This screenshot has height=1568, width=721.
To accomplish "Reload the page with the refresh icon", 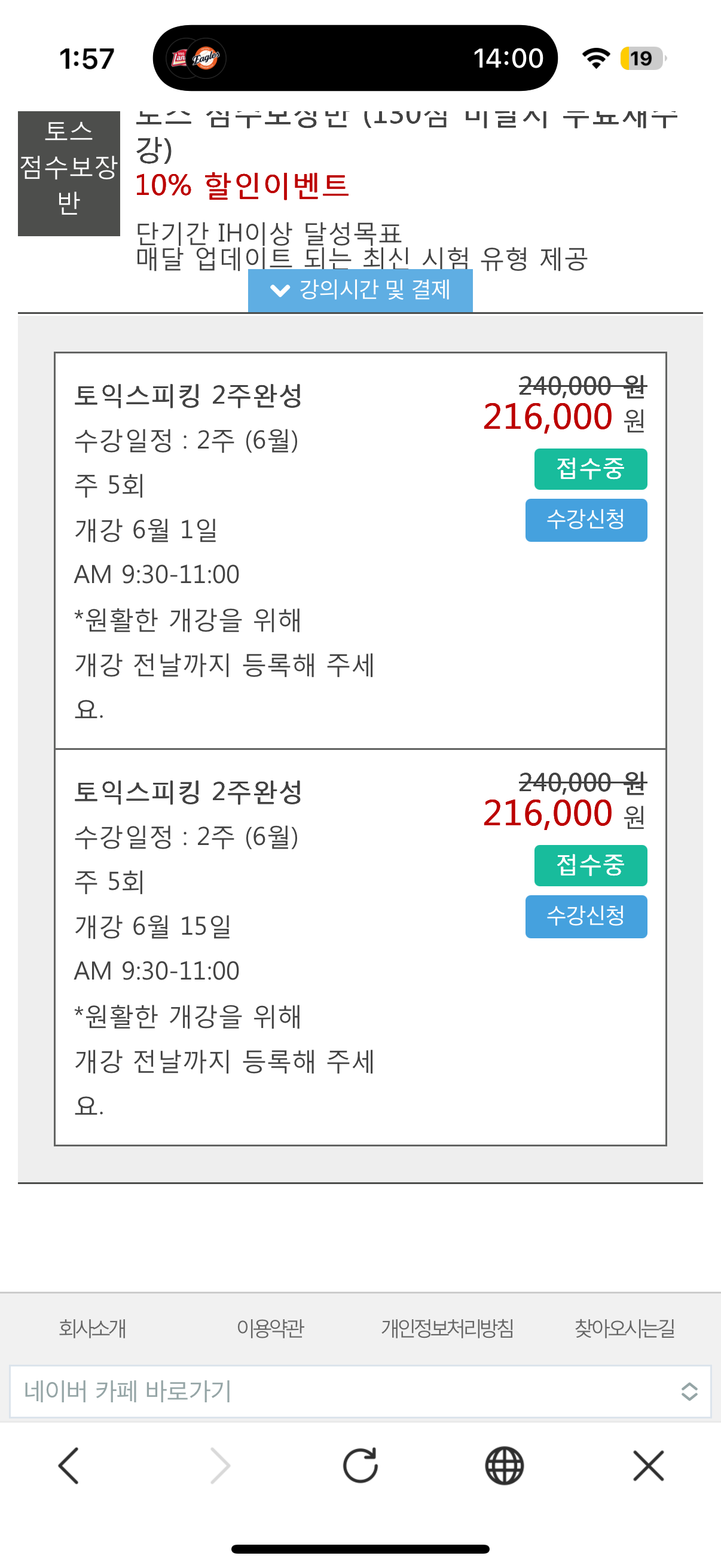I will pos(360,1465).
